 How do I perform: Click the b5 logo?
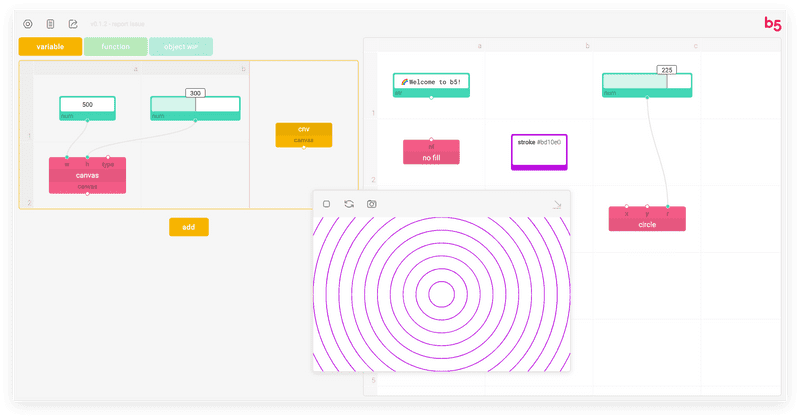point(772,23)
